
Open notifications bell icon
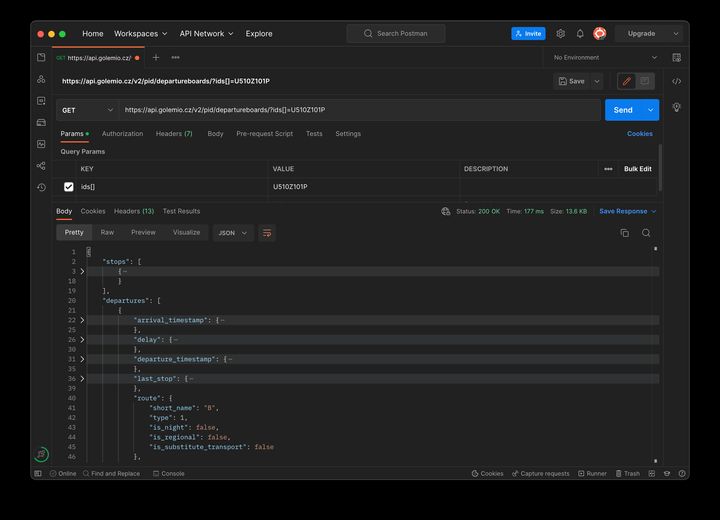point(580,34)
